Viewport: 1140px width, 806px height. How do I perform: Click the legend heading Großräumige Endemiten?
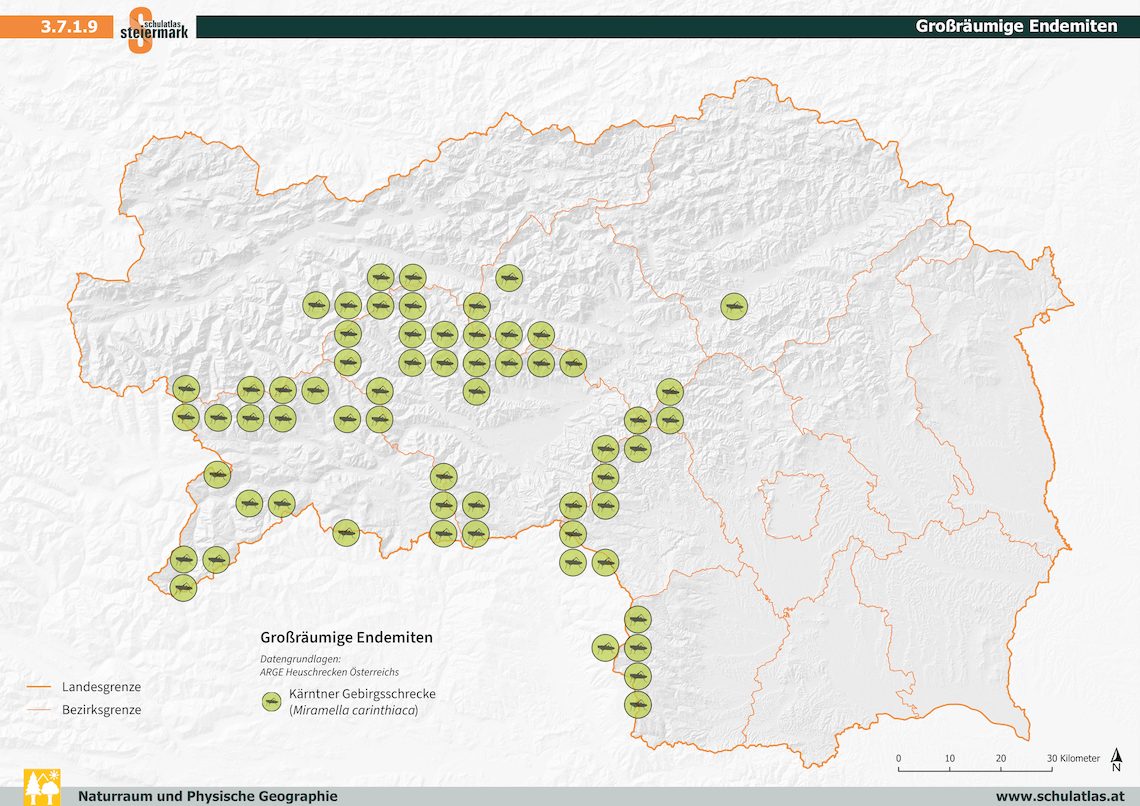(x=346, y=637)
